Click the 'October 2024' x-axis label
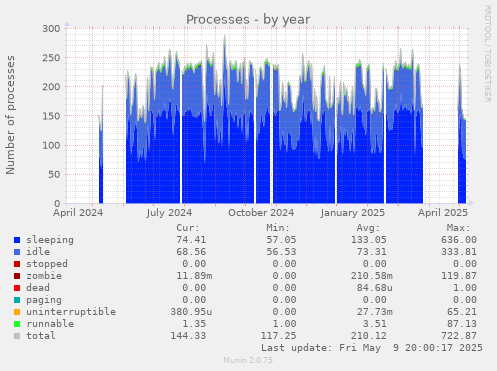 pos(261,213)
